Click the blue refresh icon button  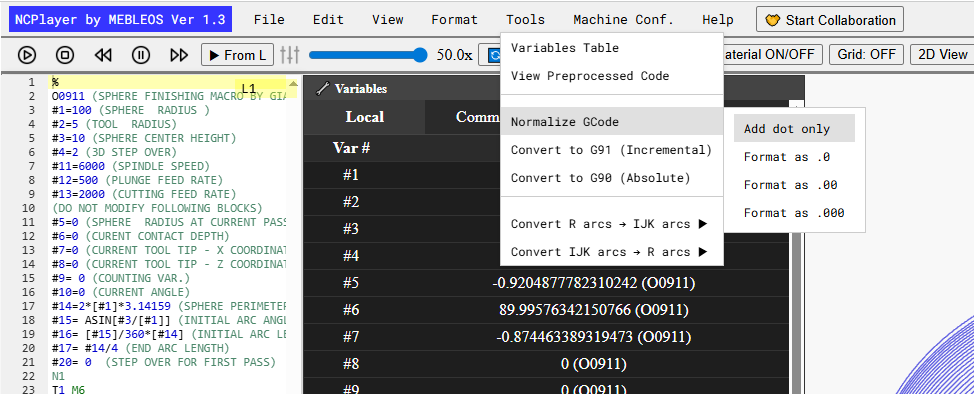493,55
